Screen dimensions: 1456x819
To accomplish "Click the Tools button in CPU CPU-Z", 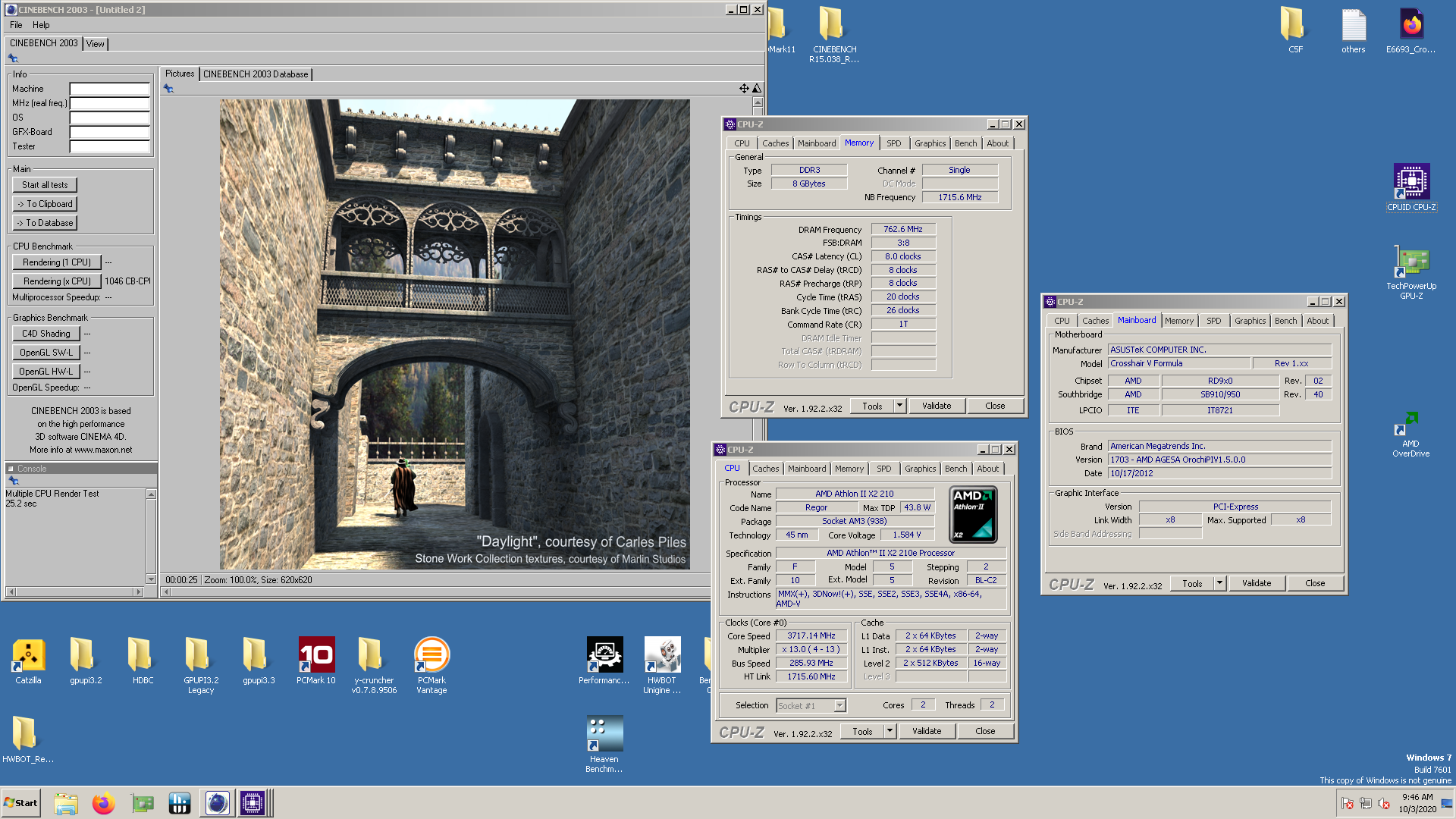I will tap(862, 731).
